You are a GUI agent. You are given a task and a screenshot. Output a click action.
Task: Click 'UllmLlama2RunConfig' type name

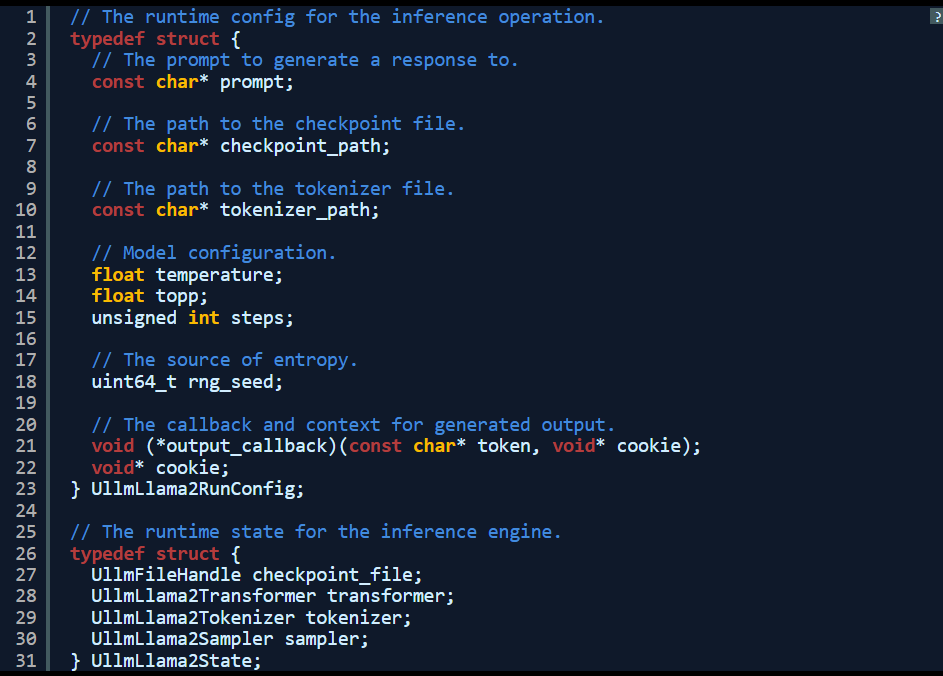click(x=192, y=489)
